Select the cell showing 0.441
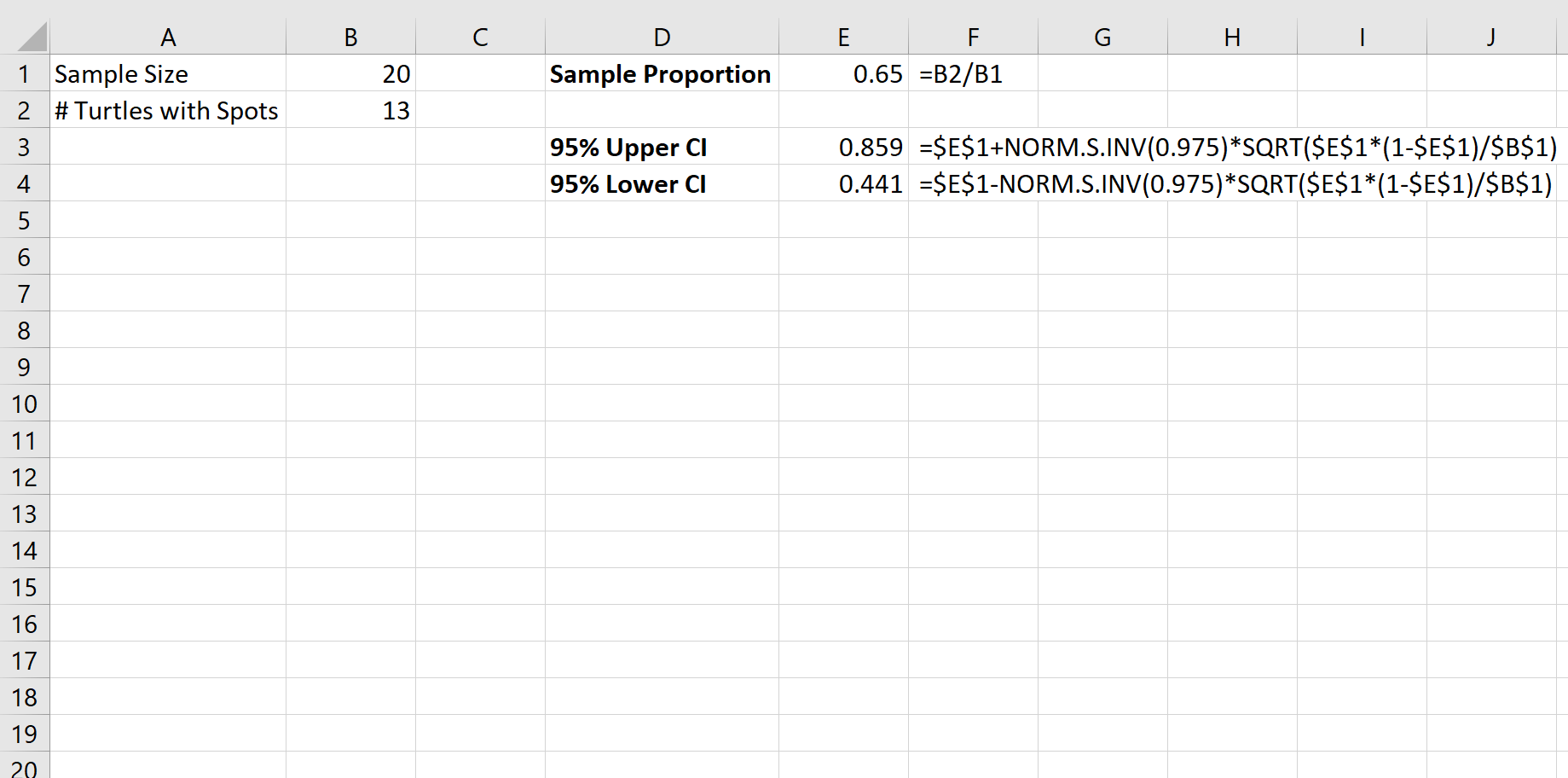Image resolution: width=1568 pixels, height=778 pixels. pos(843,183)
